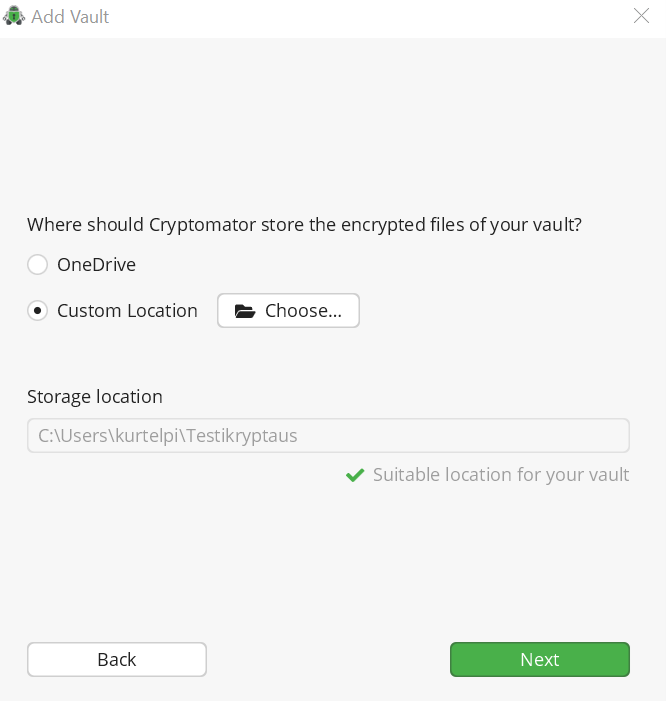Viewport: 666px width, 701px height.
Task: Click the Custom Location option label
Action: coord(127,311)
